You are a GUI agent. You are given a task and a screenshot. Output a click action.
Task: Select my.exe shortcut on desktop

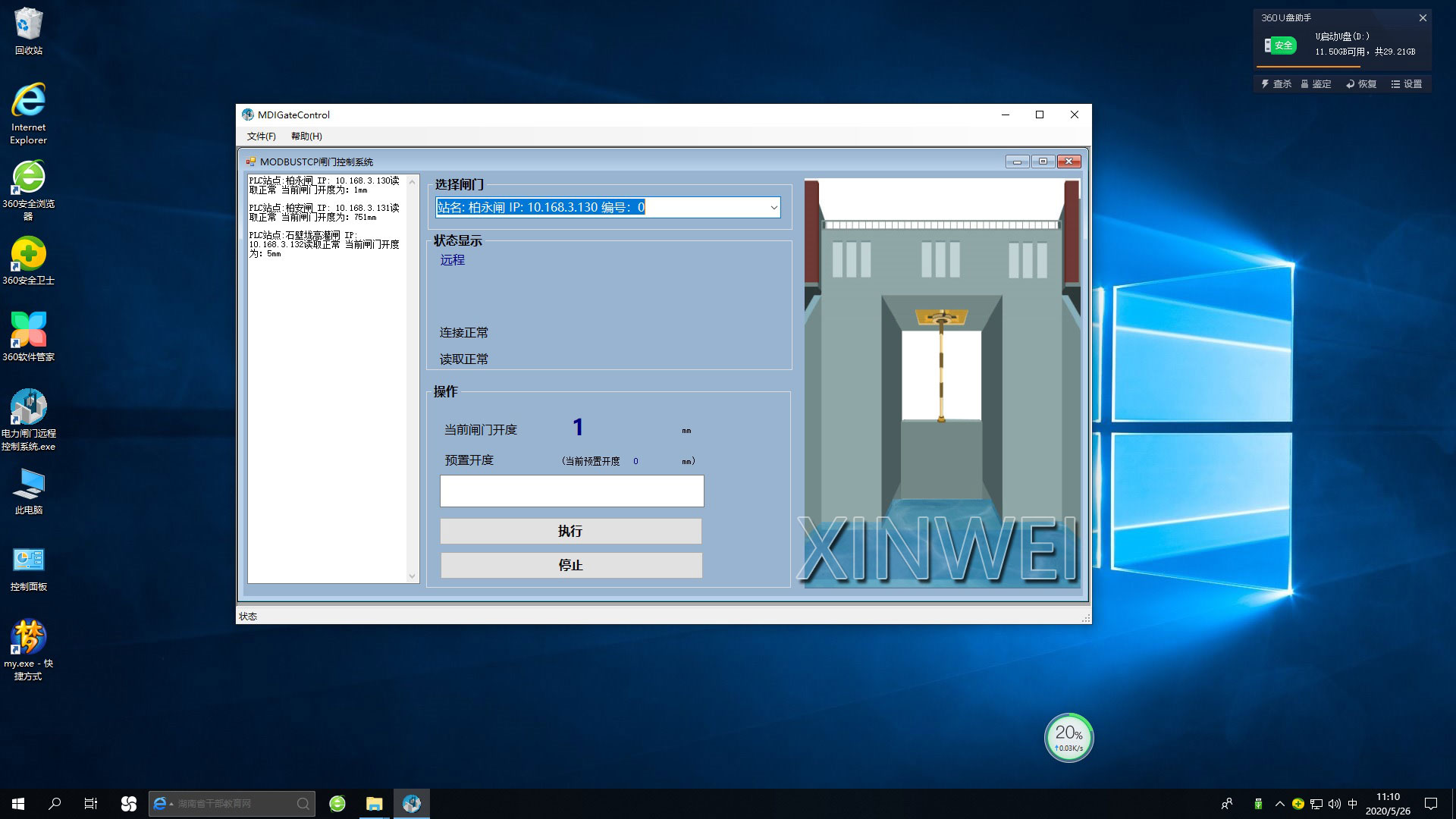[29, 650]
